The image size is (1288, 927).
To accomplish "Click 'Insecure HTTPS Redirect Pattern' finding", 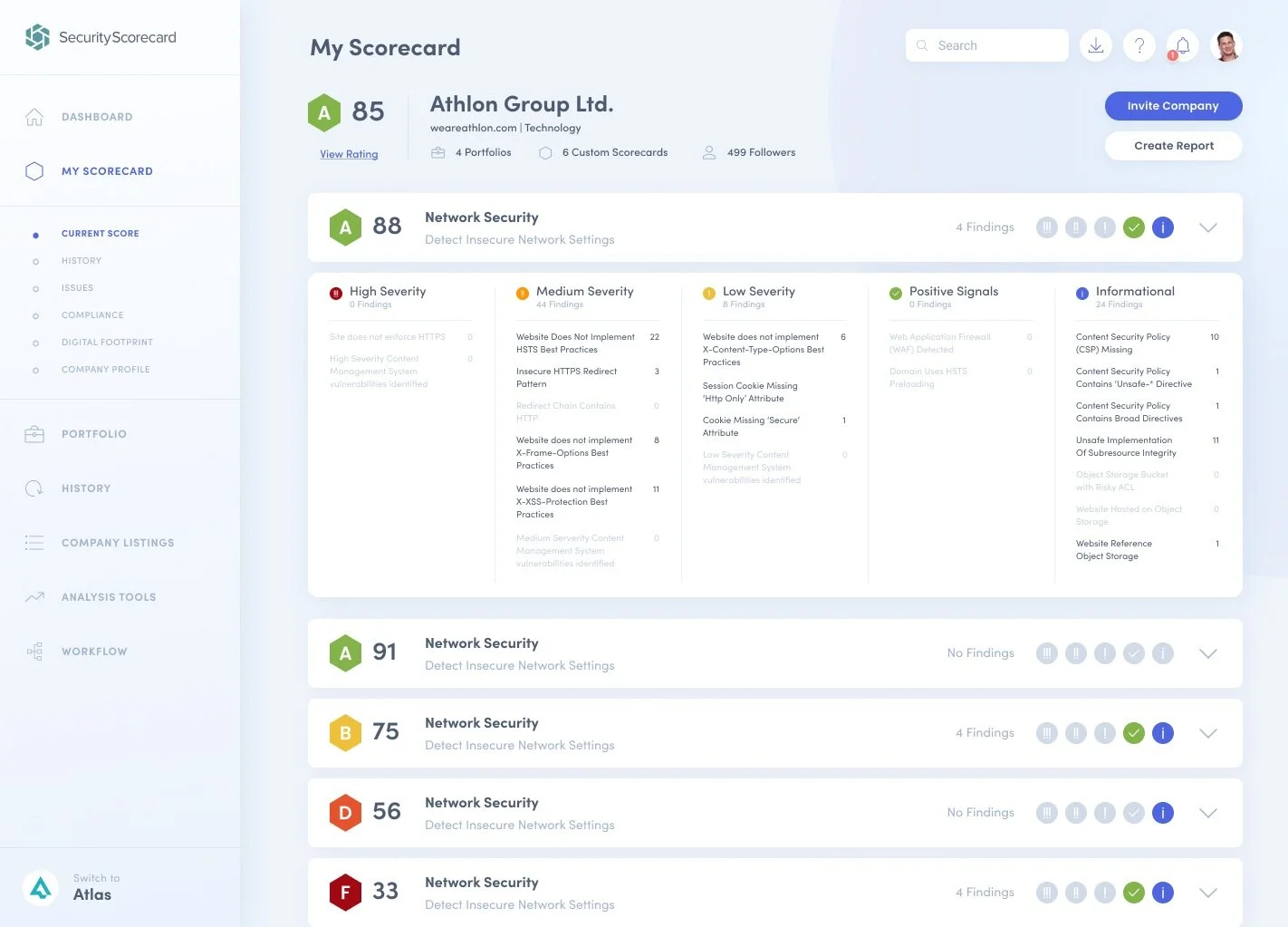I will (x=566, y=378).
